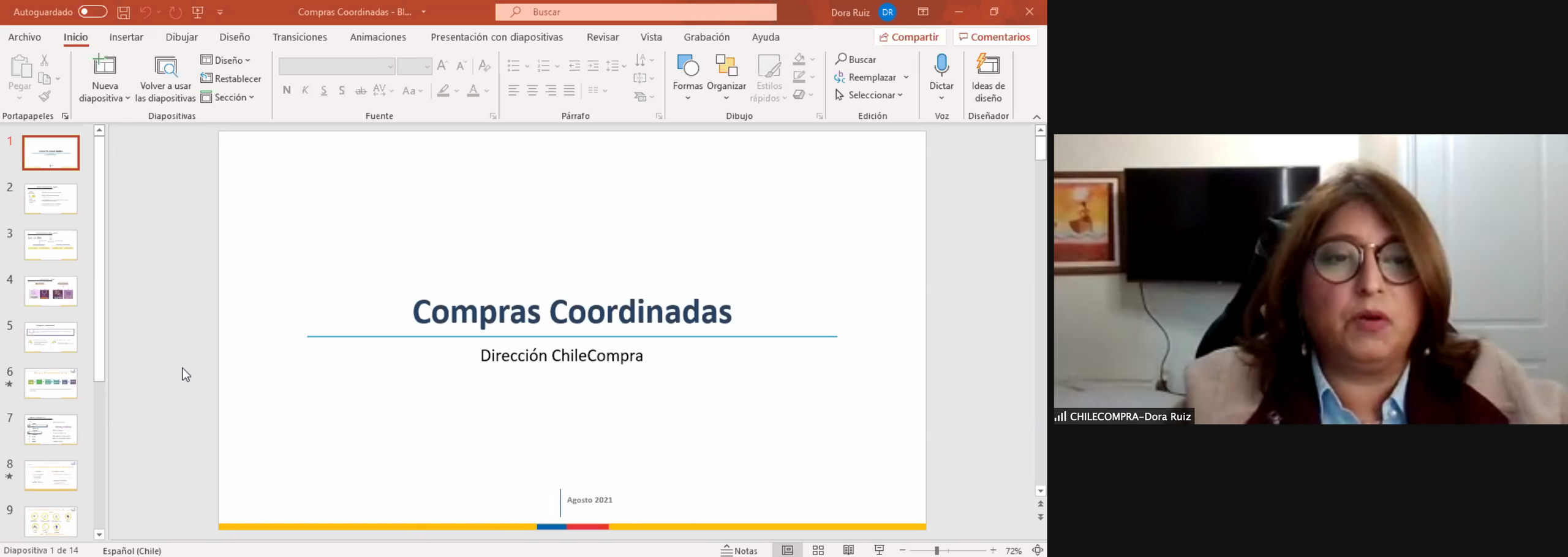Click the zoom slider handle
1568x557 pixels.
point(937,550)
